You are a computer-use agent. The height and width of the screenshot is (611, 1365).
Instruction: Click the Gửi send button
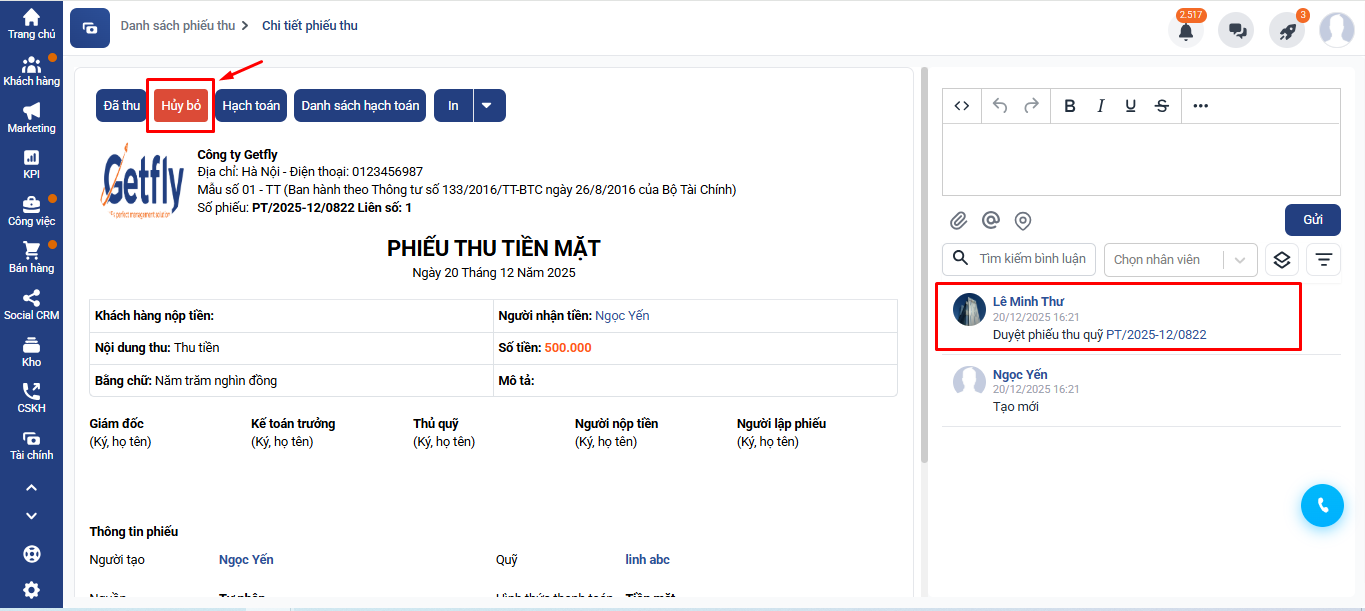coord(1312,220)
